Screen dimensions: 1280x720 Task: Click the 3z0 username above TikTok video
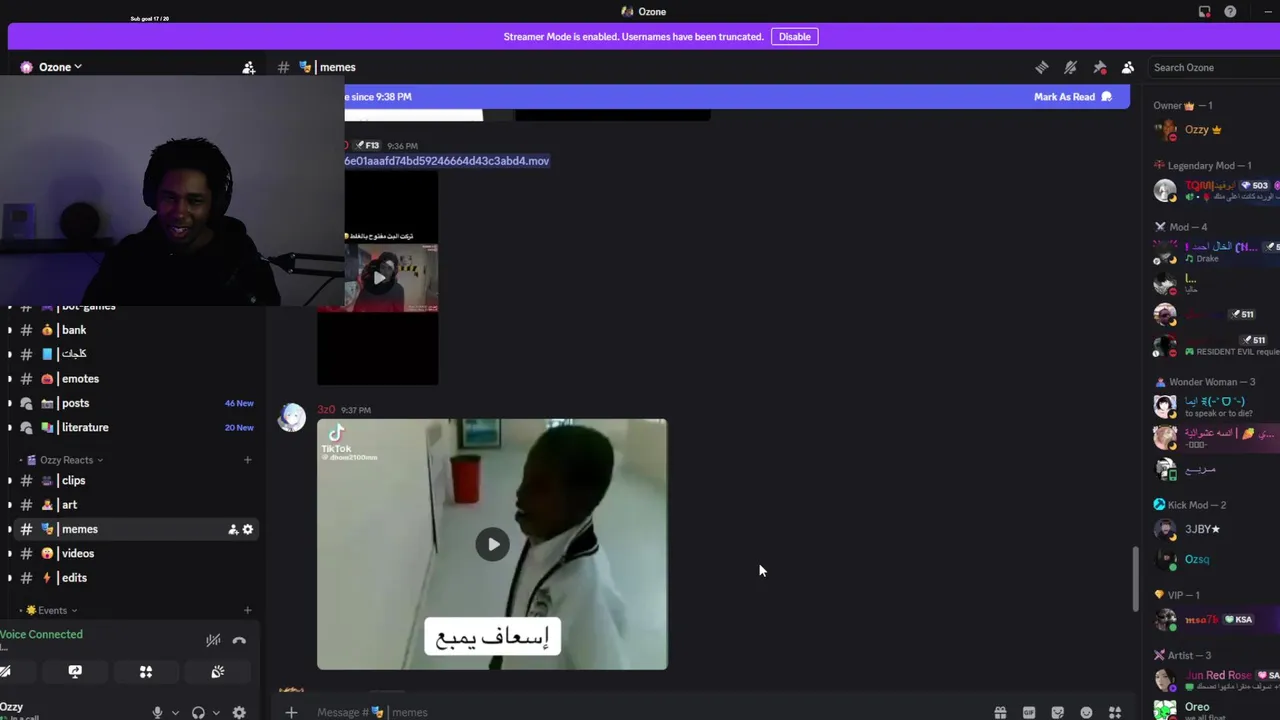pos(325,410)
